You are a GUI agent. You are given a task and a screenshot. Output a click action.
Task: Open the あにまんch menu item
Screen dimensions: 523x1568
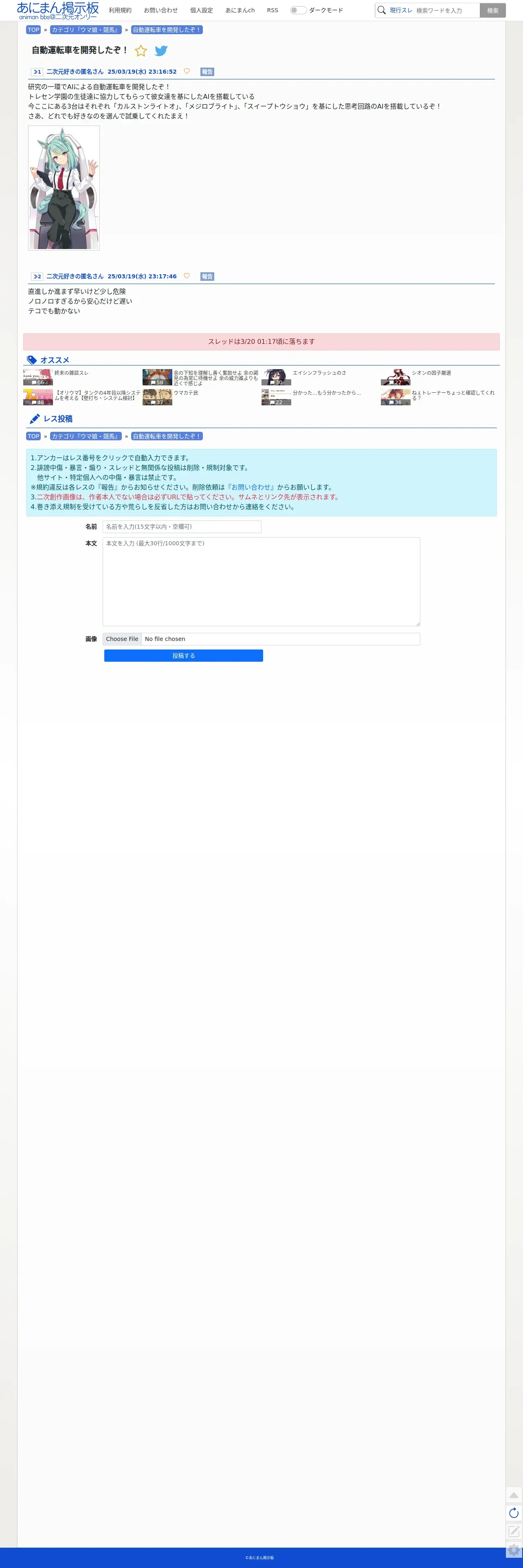pos(240,10)
